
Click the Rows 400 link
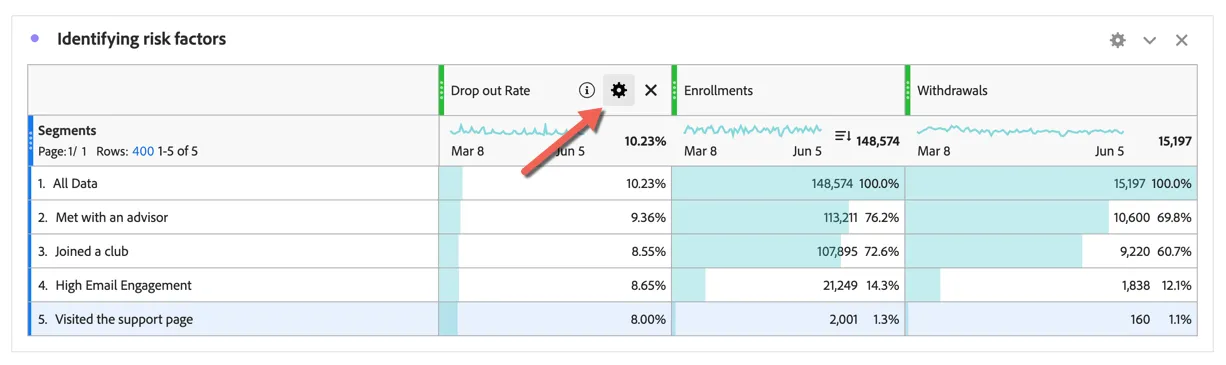coord(143,151)
